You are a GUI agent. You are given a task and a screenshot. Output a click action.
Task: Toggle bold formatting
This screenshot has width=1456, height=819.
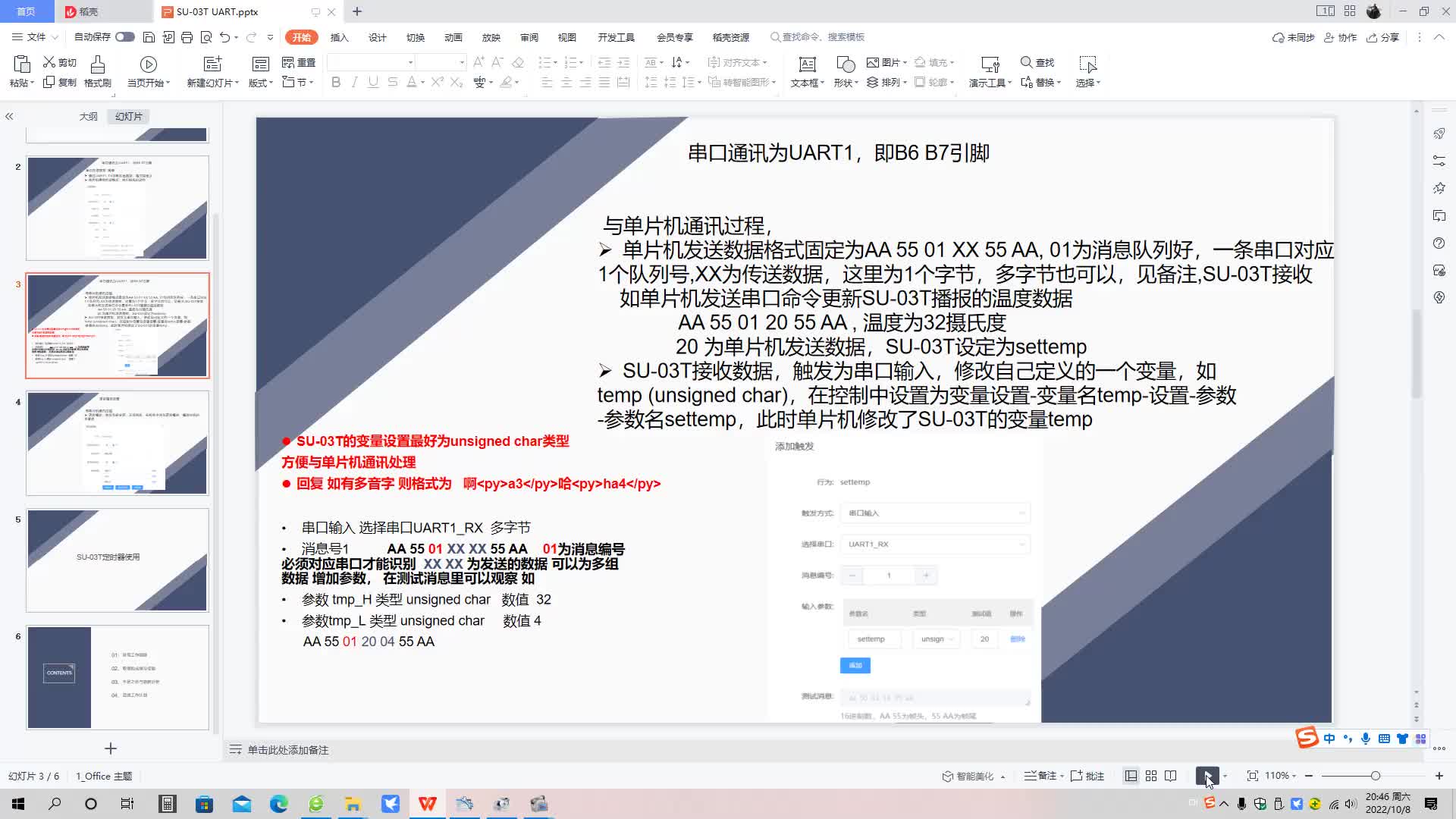click(336, 82)
